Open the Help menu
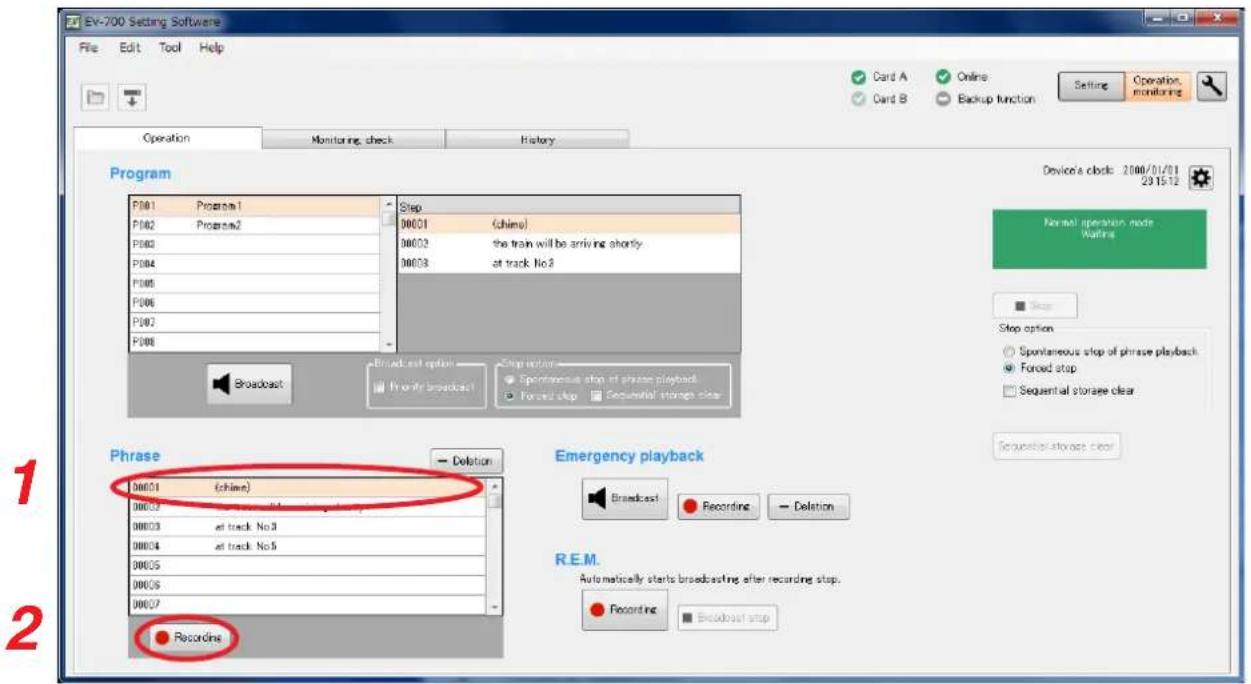 pos(210,48)
